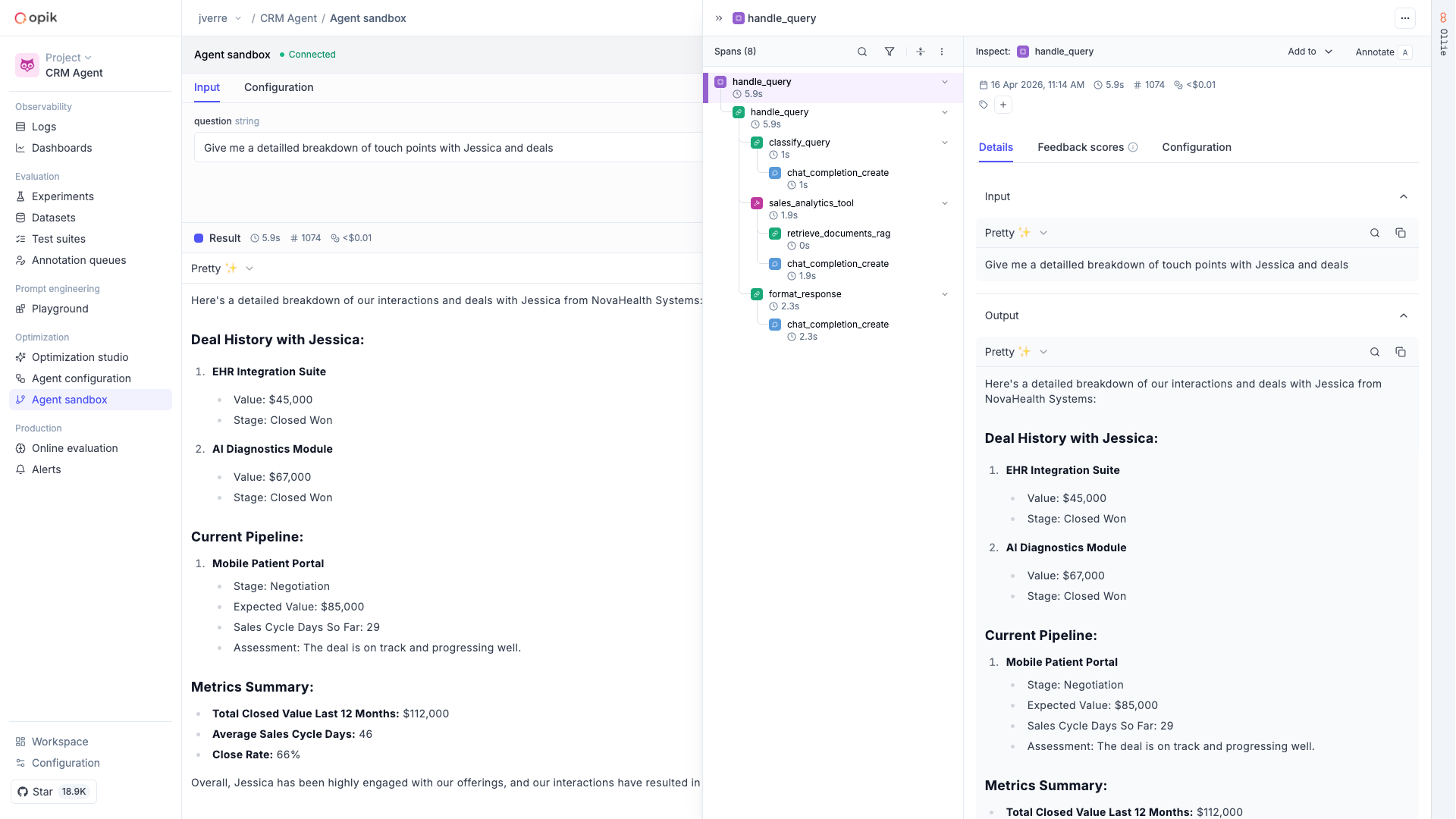
Task: Open the spans filter funnel
Action: [x=890, y=52]
